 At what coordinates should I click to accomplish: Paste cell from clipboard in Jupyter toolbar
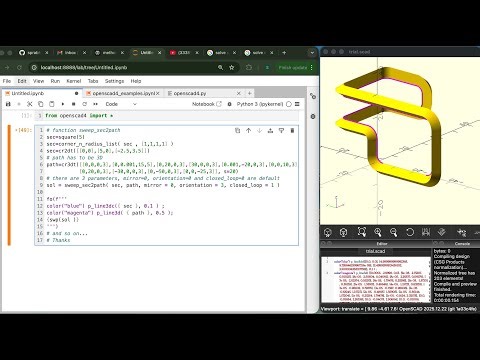tap(52, 104)
